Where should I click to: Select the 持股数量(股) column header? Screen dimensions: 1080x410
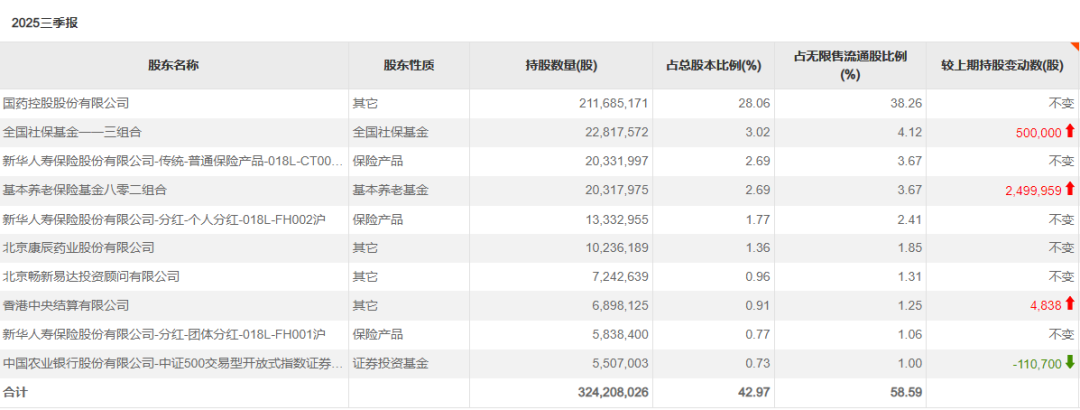(x=561, y=65)
